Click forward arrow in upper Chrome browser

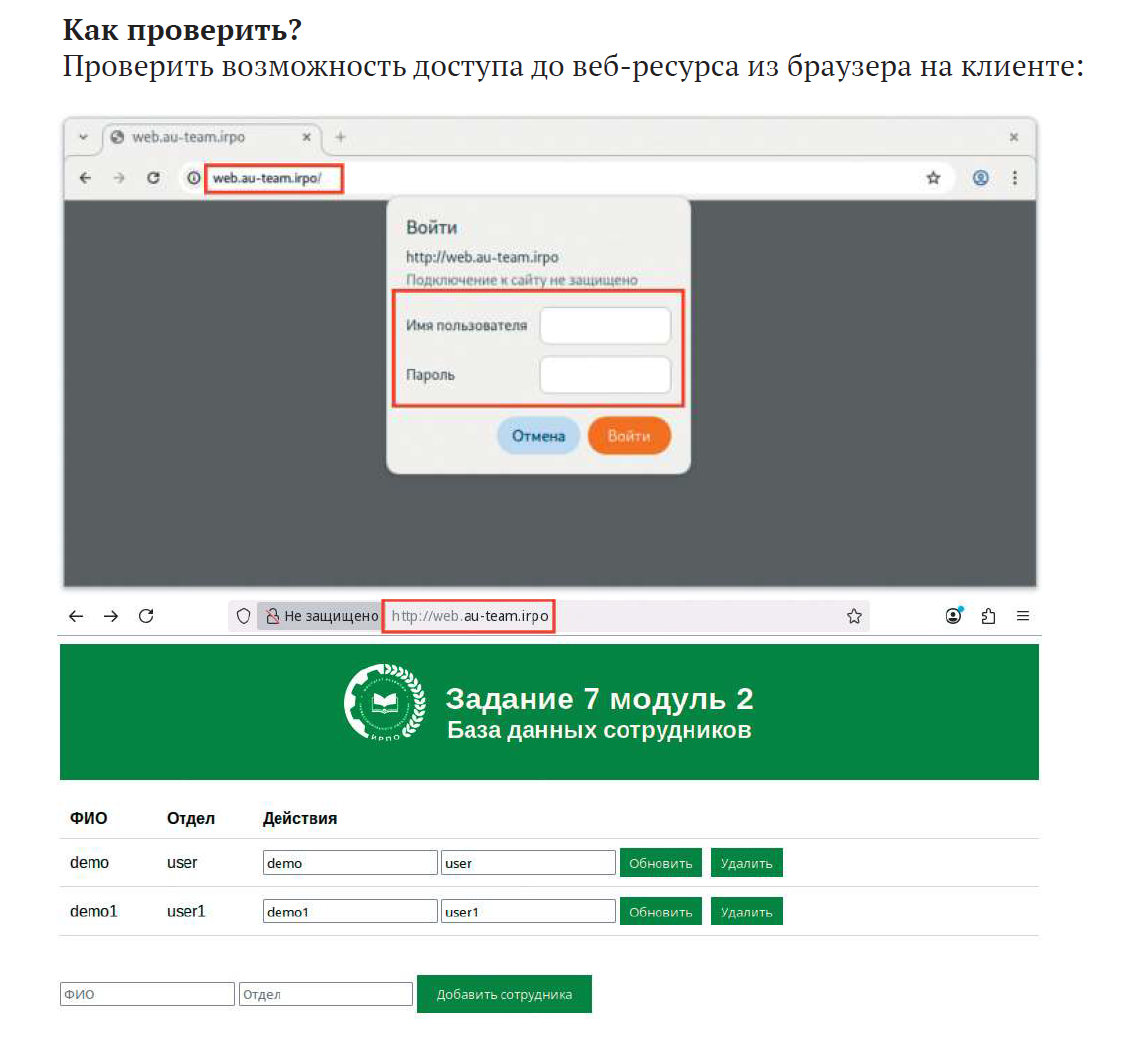point(119,178)
